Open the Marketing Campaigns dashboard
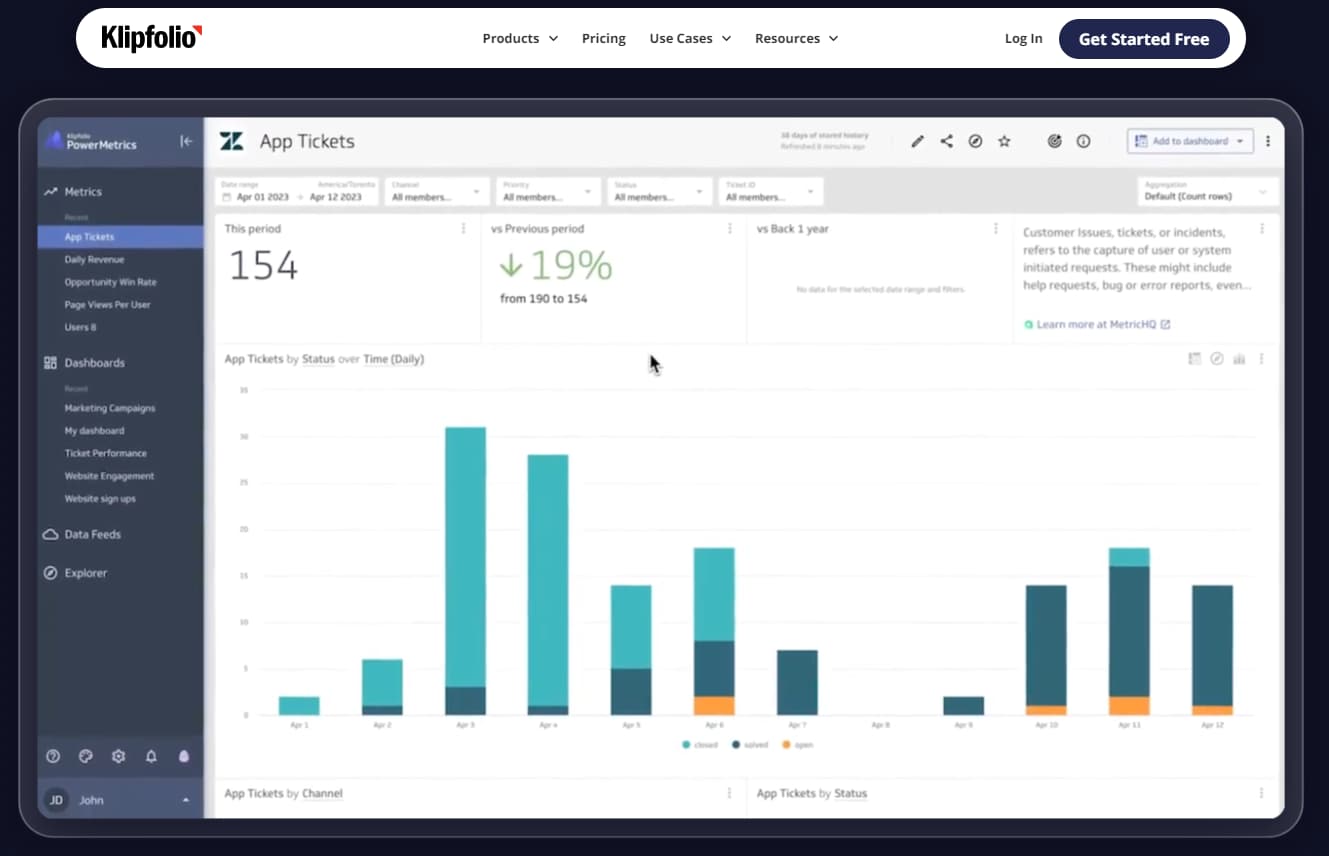This screenshot has height=856, width=1329. 110,408
